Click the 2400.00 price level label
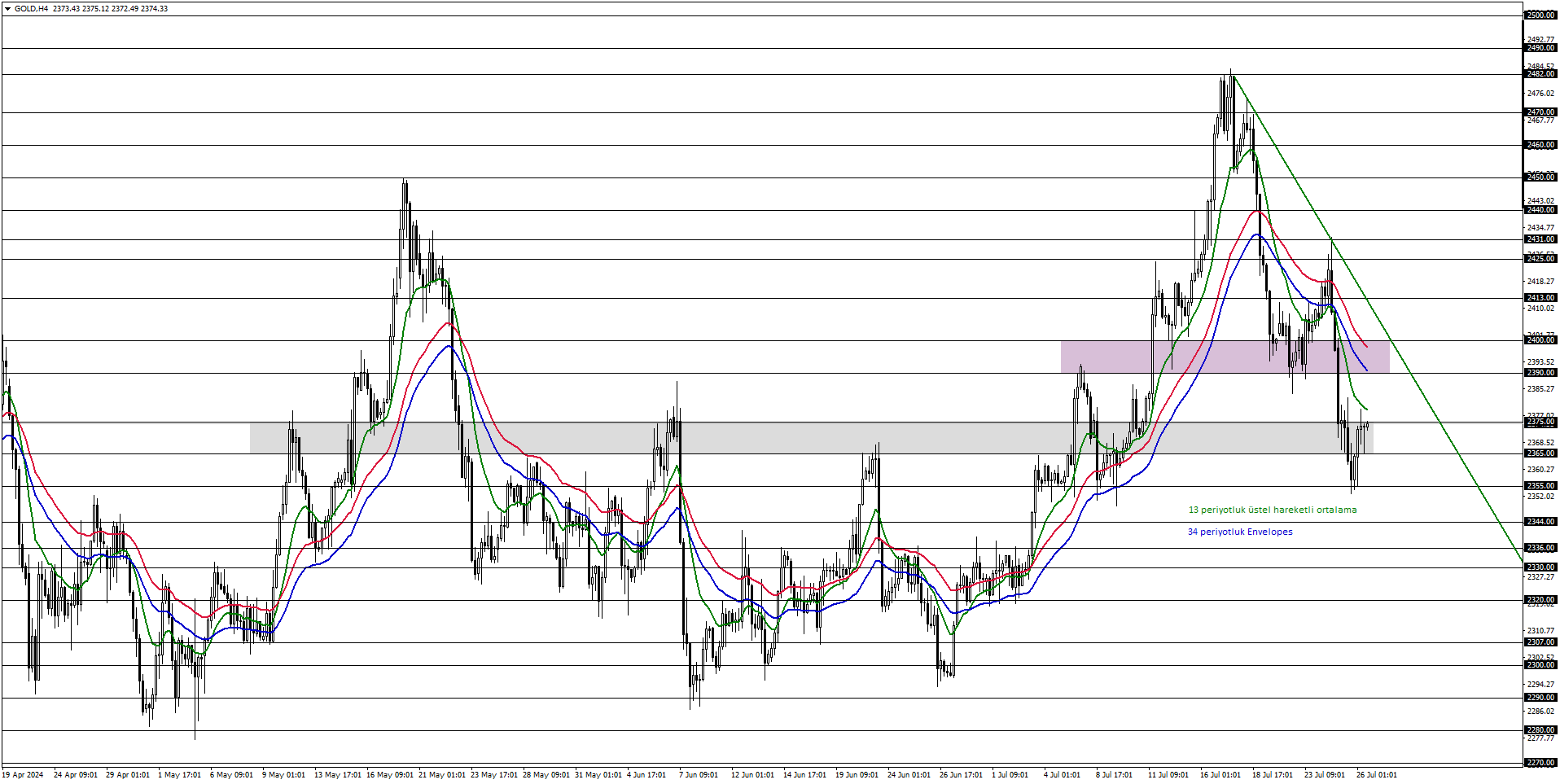 coord(1540,340)
